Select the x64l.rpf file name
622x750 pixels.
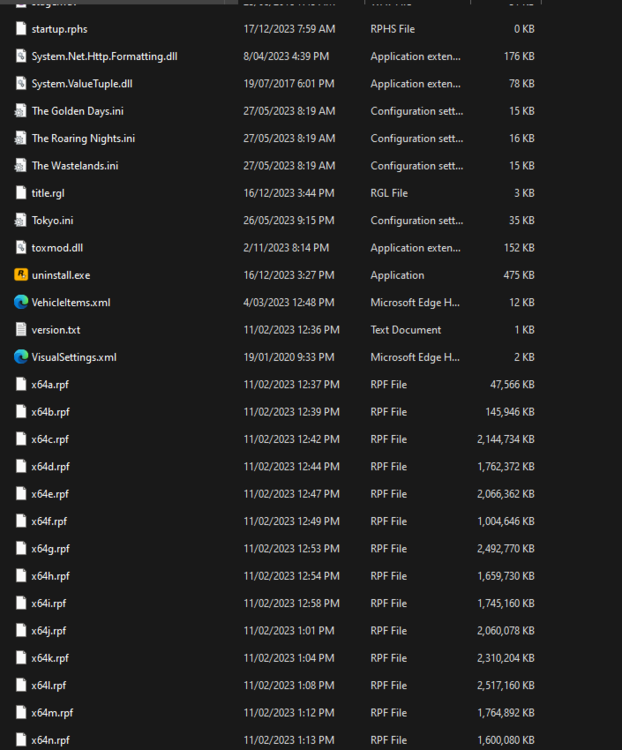(49, 685)
